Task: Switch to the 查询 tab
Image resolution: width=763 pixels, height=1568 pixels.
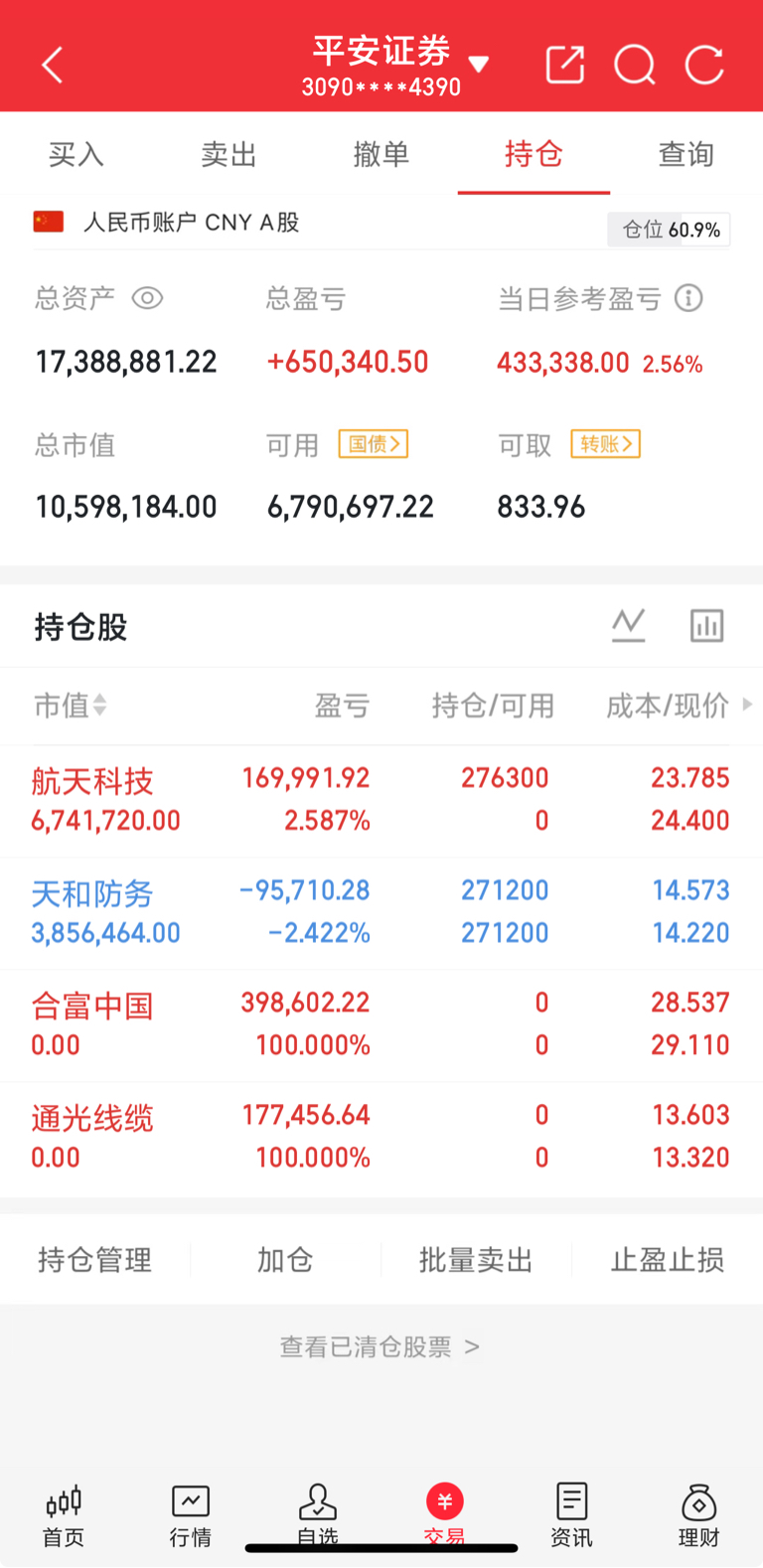Action: [687, 154]
